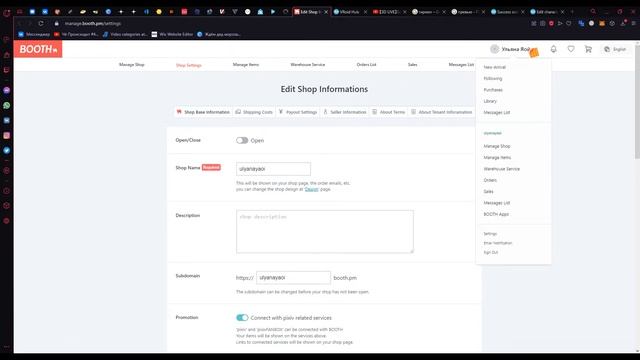
Task: Open Instagram in the browser sidebar
Action: [x=7, y=136]
